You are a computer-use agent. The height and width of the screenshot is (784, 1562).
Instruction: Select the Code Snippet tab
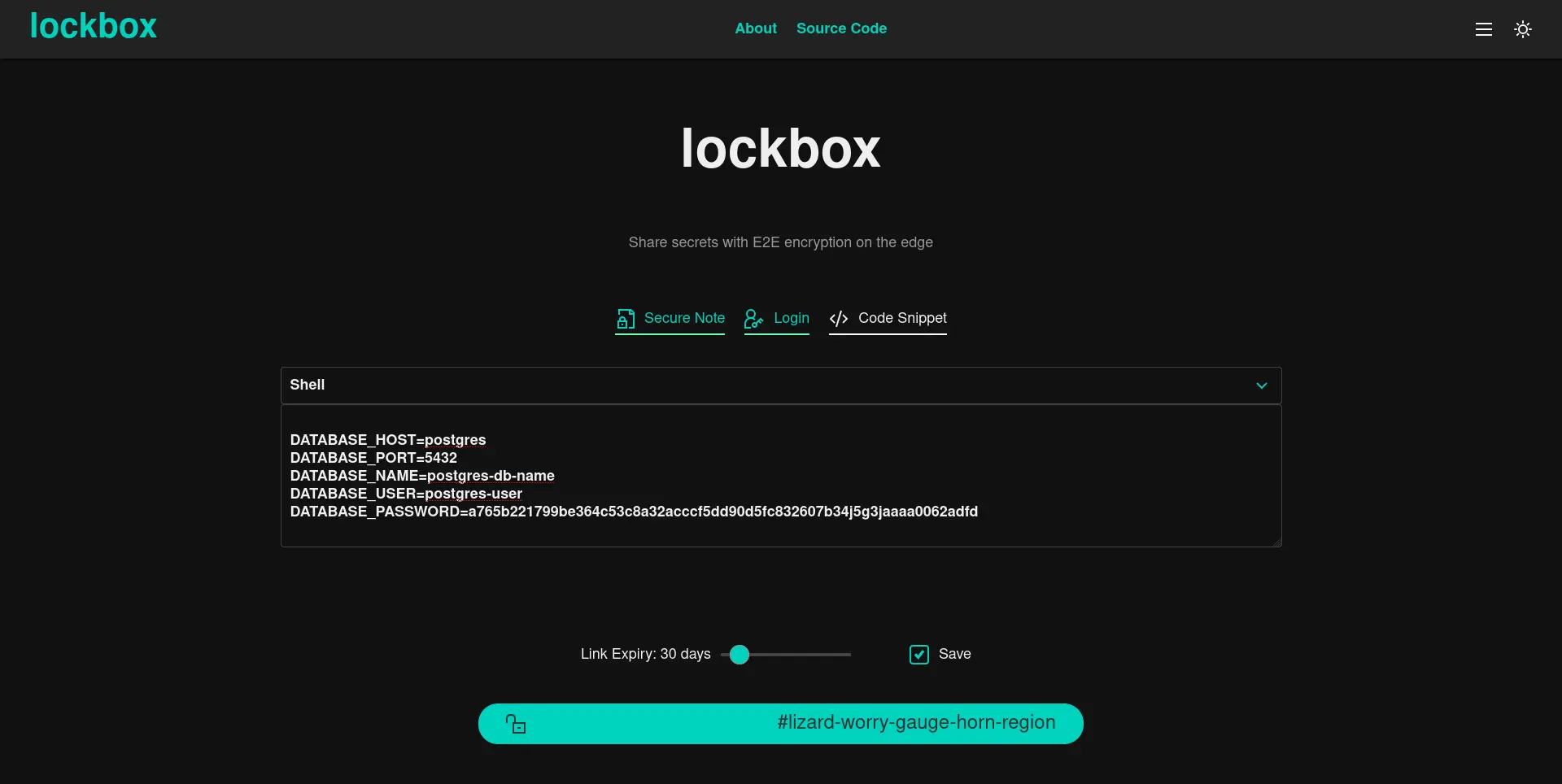point(901,318)
